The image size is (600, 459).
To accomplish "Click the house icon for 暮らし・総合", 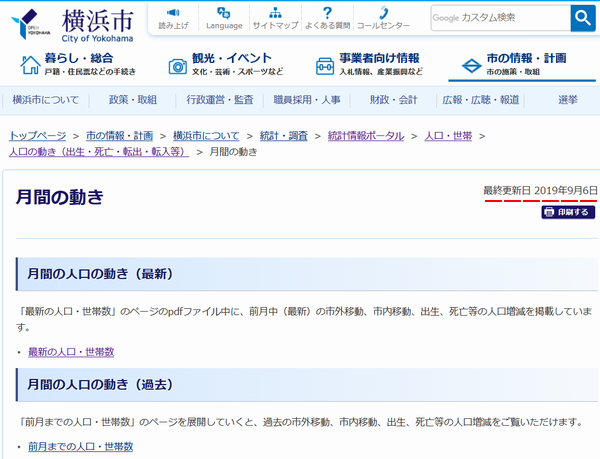I will pos(30,65).
